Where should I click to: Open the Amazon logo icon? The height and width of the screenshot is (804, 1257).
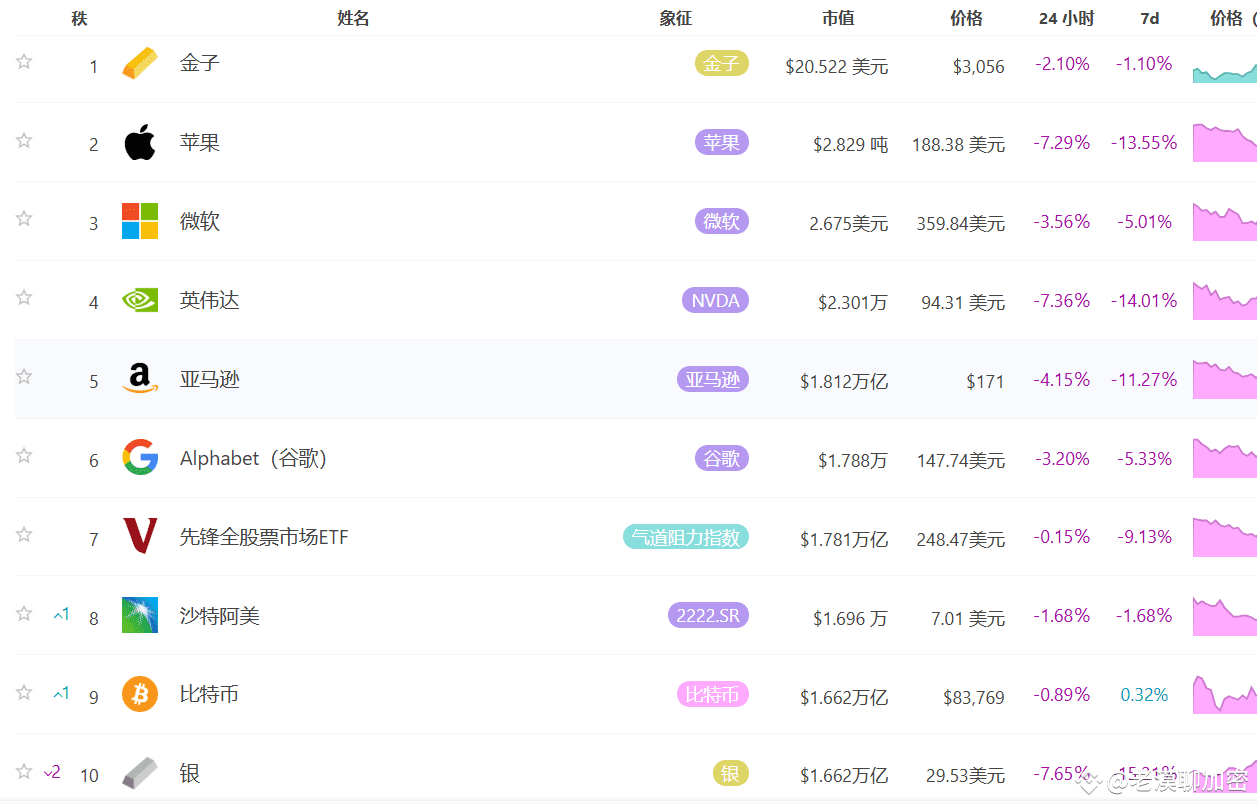coord(140,378)
